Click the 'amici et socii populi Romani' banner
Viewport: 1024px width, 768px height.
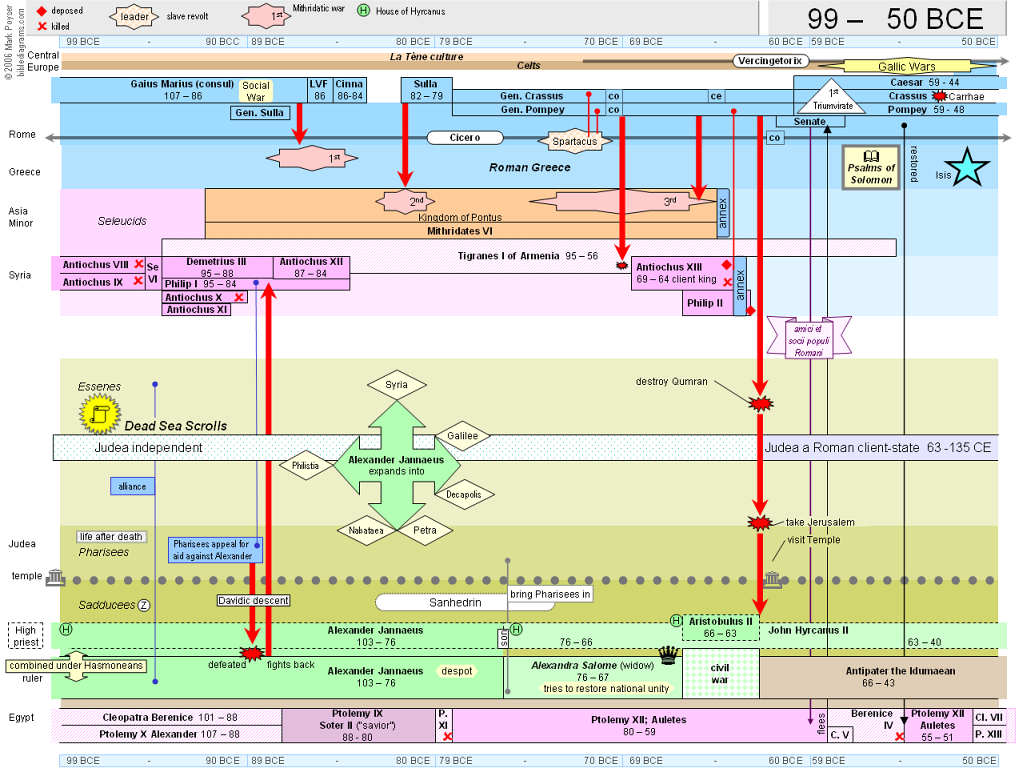(808, 340)
